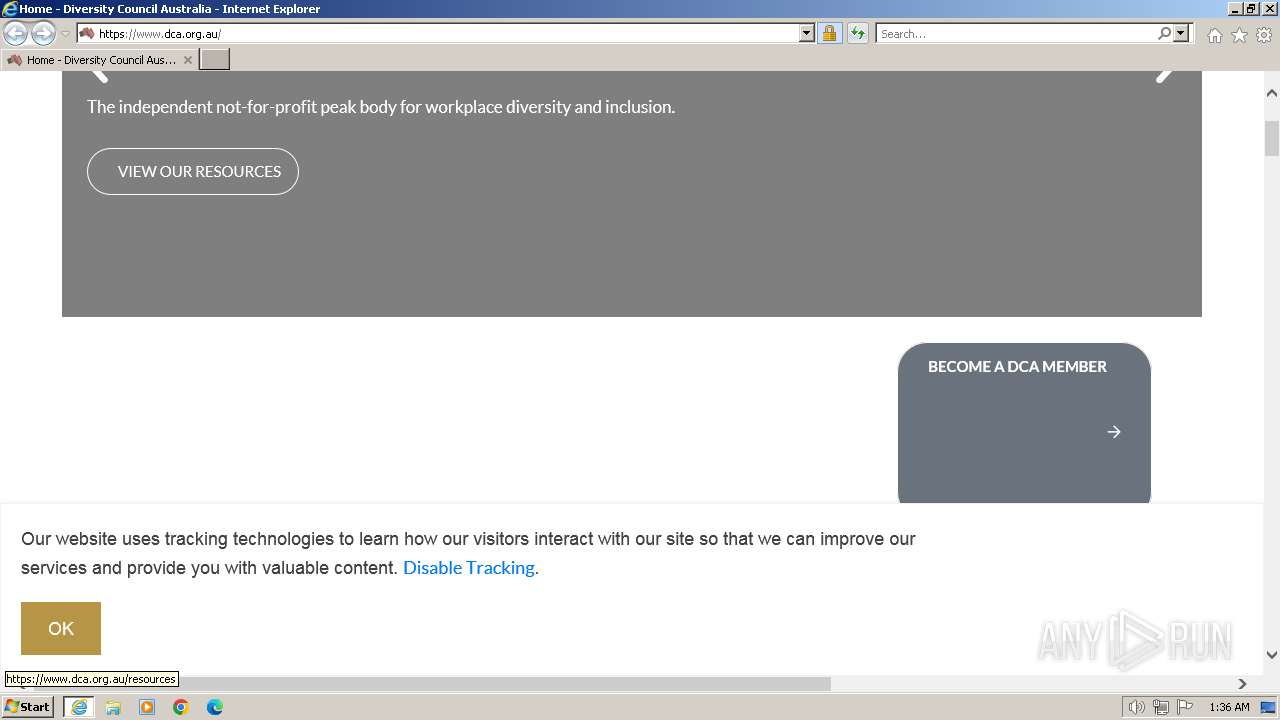Image resolution: width=1280 pixels, height=720 pixels.
Task: Open the Home page icon
Action: pyautogui.click(x=1214, y=35)
